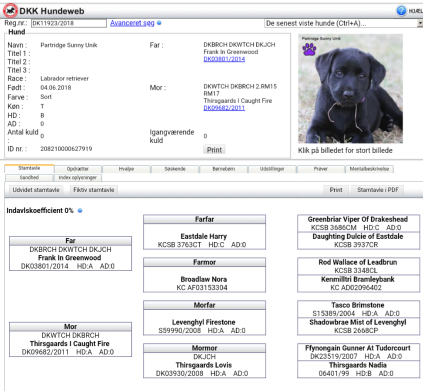
Task: Select Greenbriar Viper Of Drakeshead entry
Action: point(358,219)
